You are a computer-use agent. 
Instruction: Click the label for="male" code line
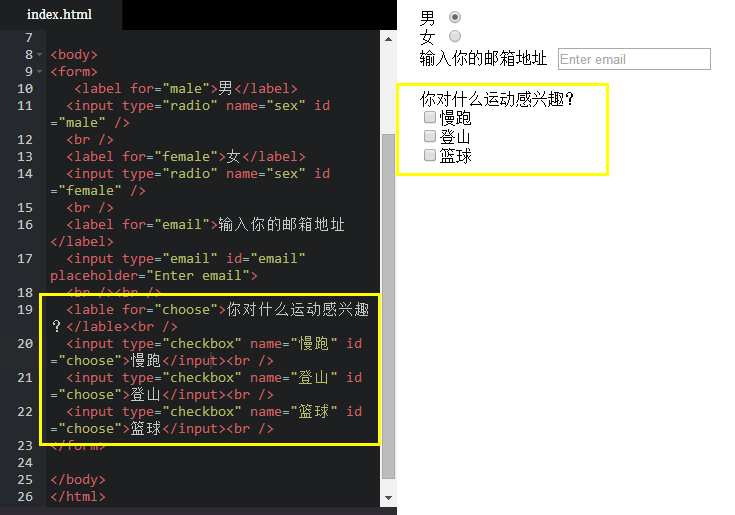tap(186, 89)
